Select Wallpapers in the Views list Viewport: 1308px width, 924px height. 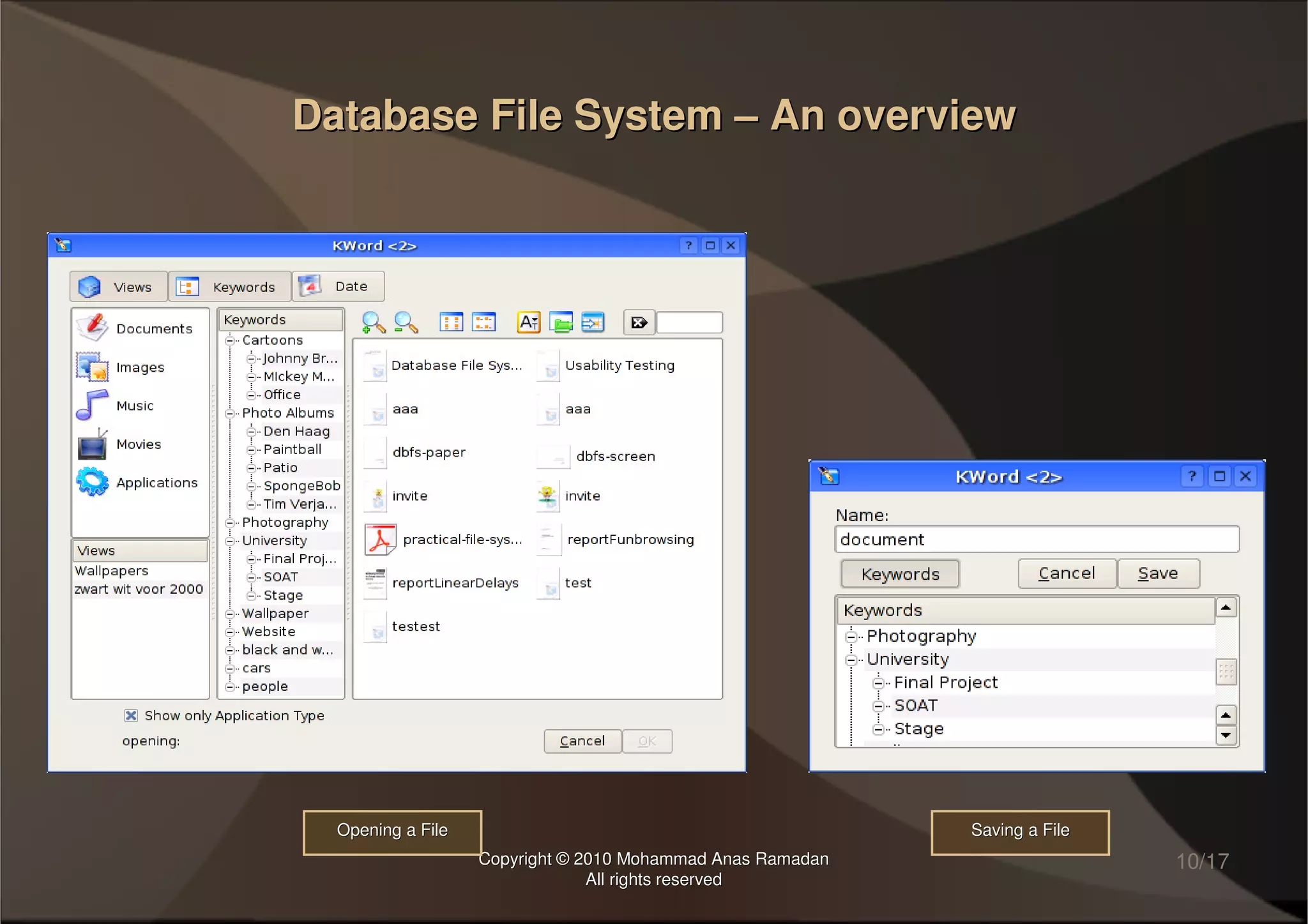(x=112, y=571)
